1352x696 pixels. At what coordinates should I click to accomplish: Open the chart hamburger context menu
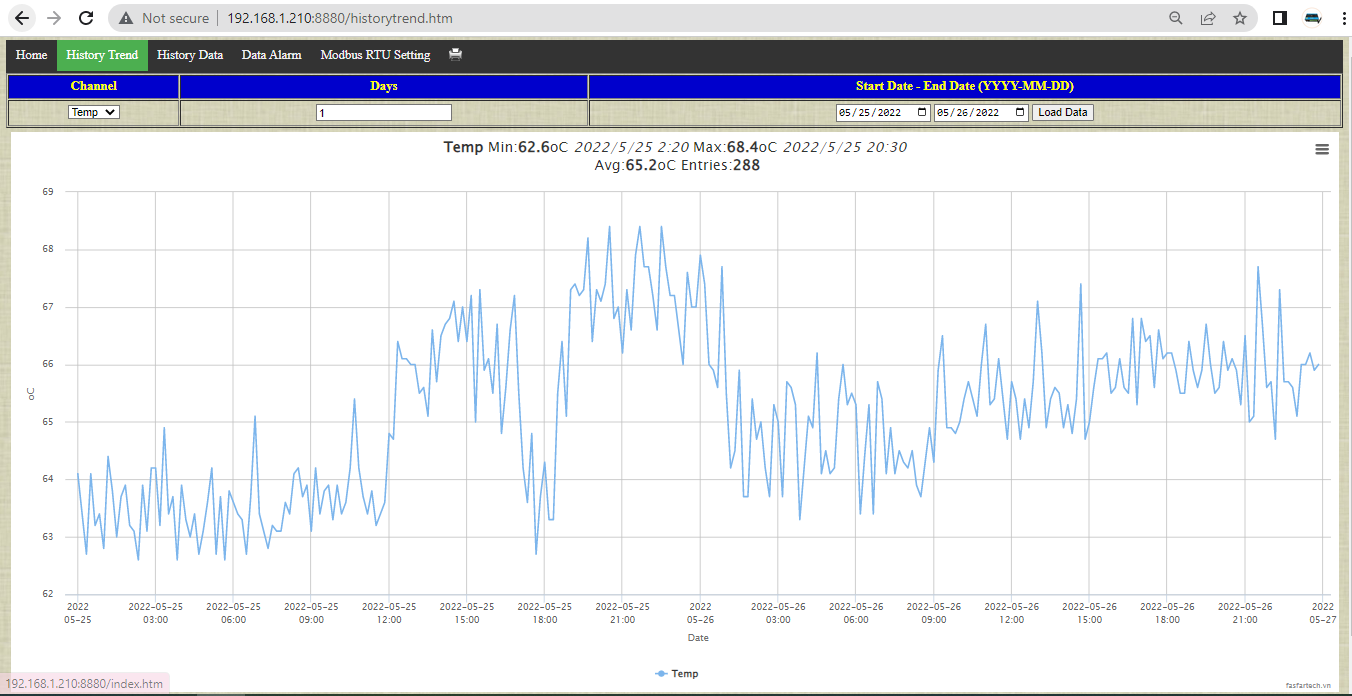tap(1322, 149)
